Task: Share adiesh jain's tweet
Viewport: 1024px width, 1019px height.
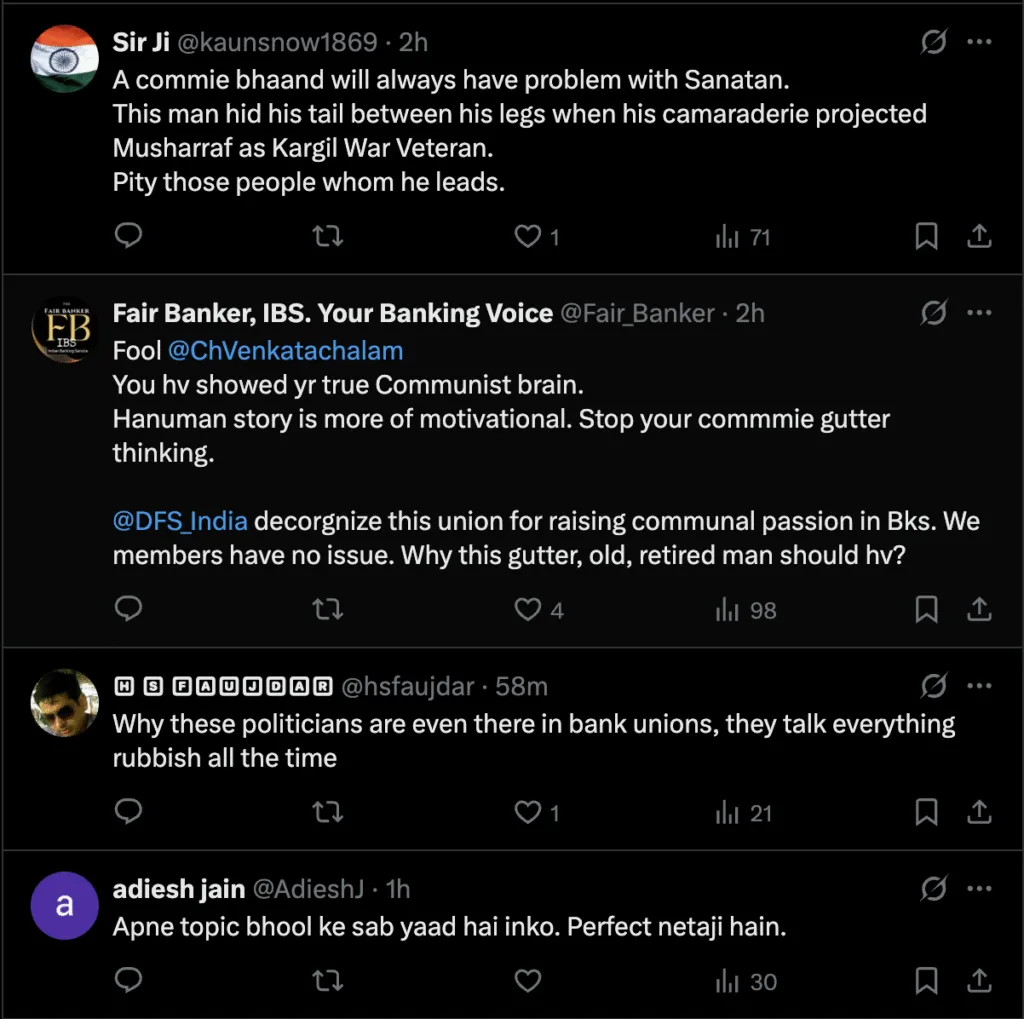Action: point(980,981)
